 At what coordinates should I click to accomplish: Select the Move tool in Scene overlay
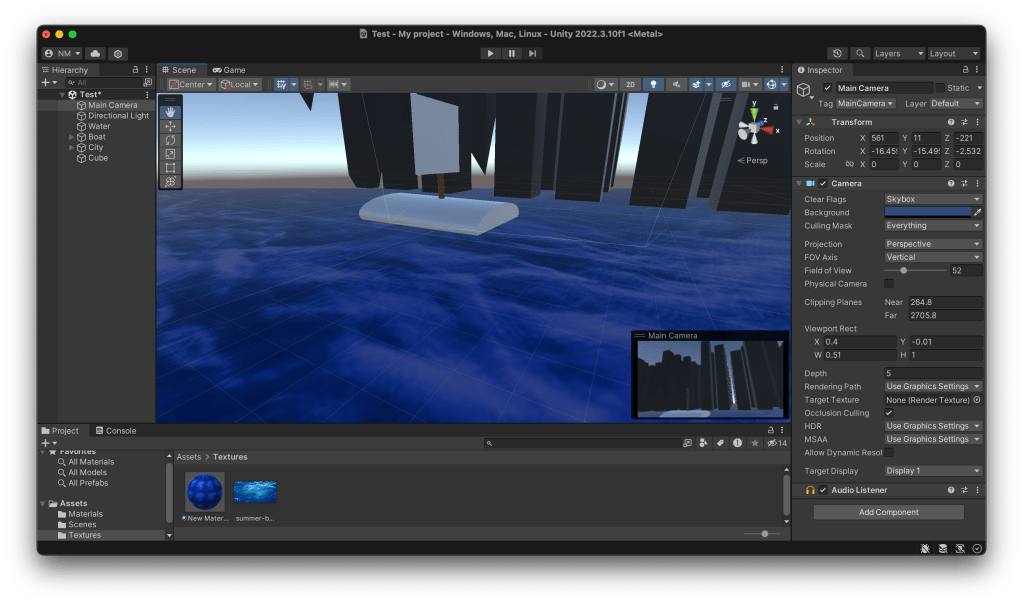[x=170, y=126]
